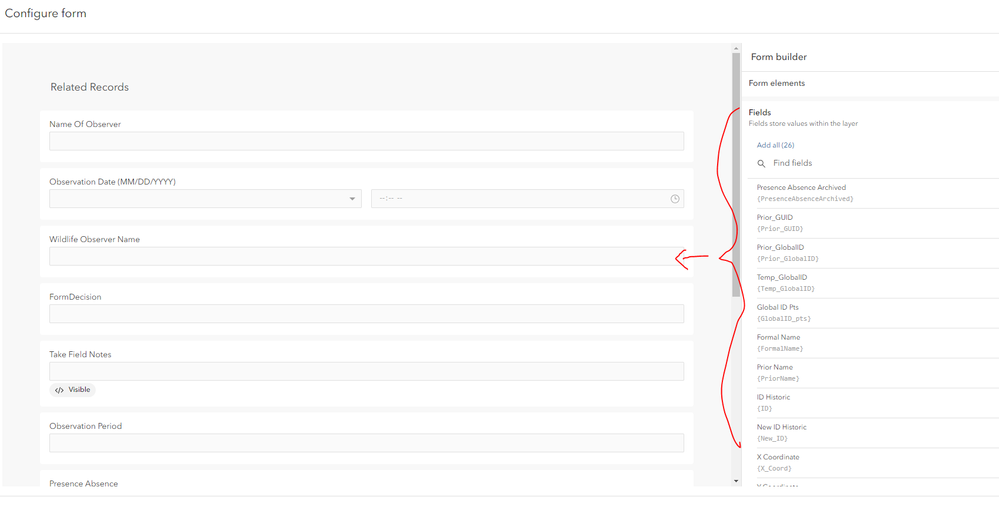Viewport: 999px width, 520px height.
Task: Select the X Coordinate field item
Action: pyautogui.click(x=873, y=463)
